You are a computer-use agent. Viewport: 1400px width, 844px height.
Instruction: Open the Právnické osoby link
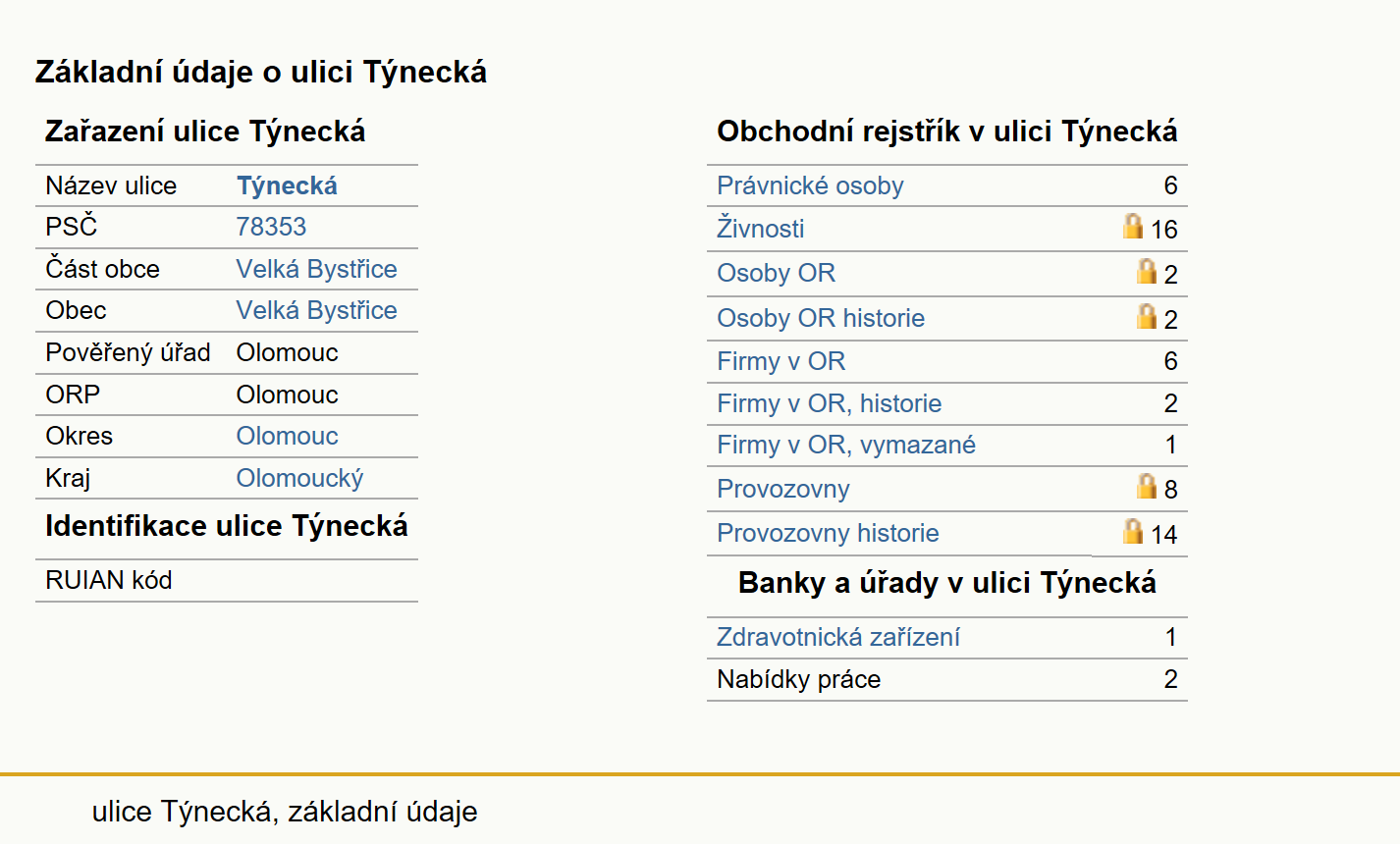click(x=810, y=185)
